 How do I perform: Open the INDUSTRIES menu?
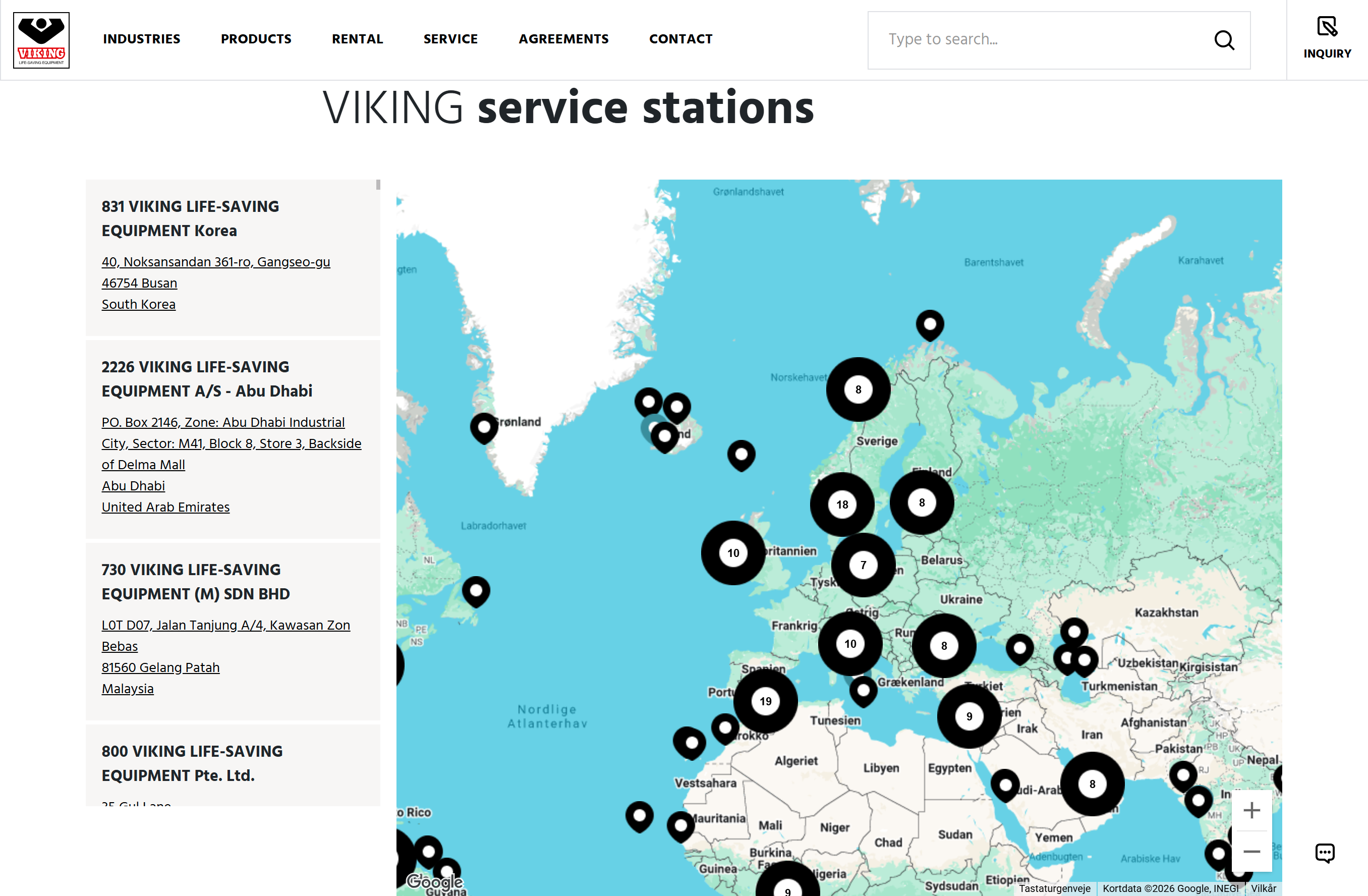click(x=141, y=39)
